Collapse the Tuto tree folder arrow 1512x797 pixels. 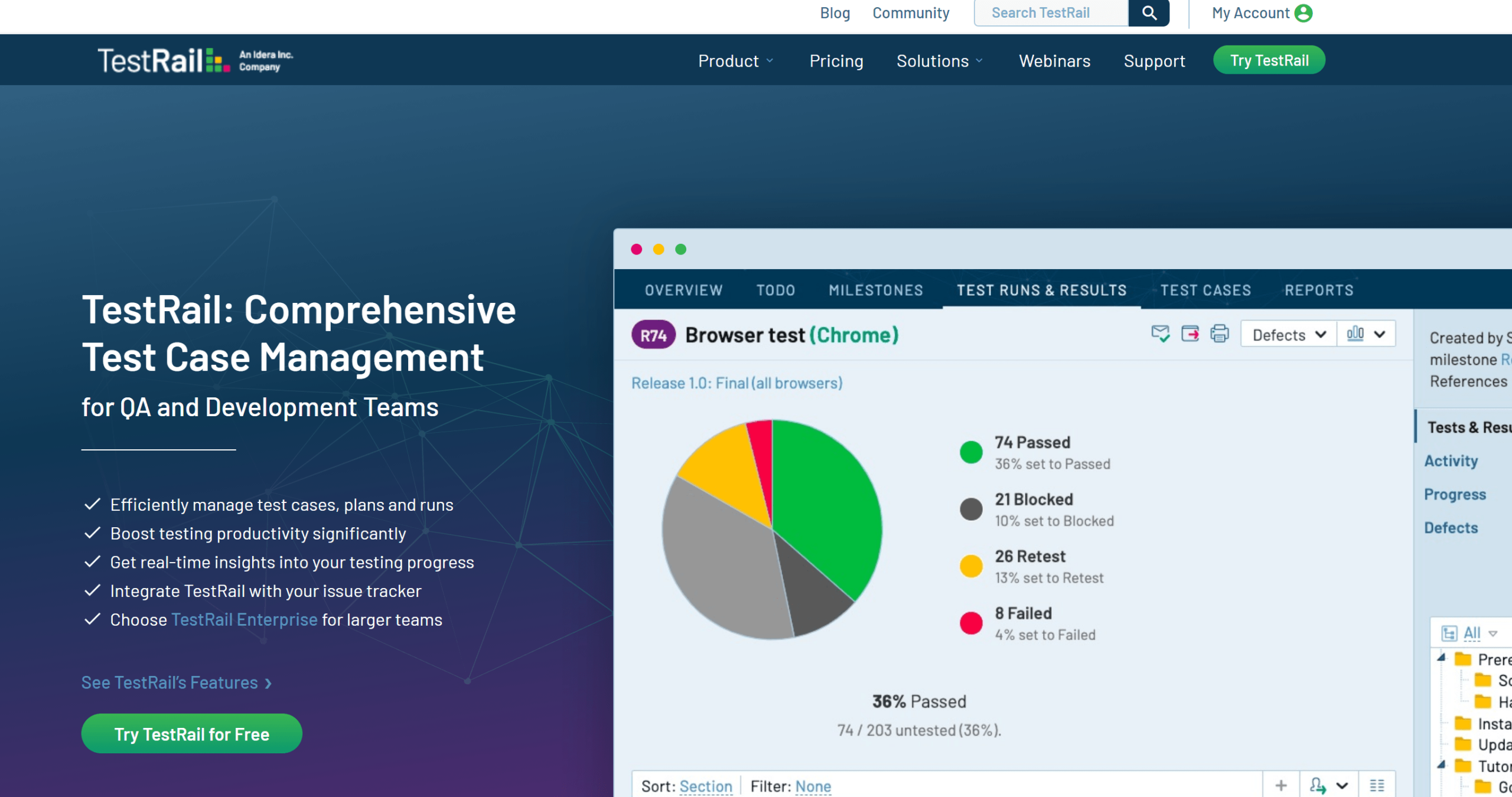[x=1441, y=765]
